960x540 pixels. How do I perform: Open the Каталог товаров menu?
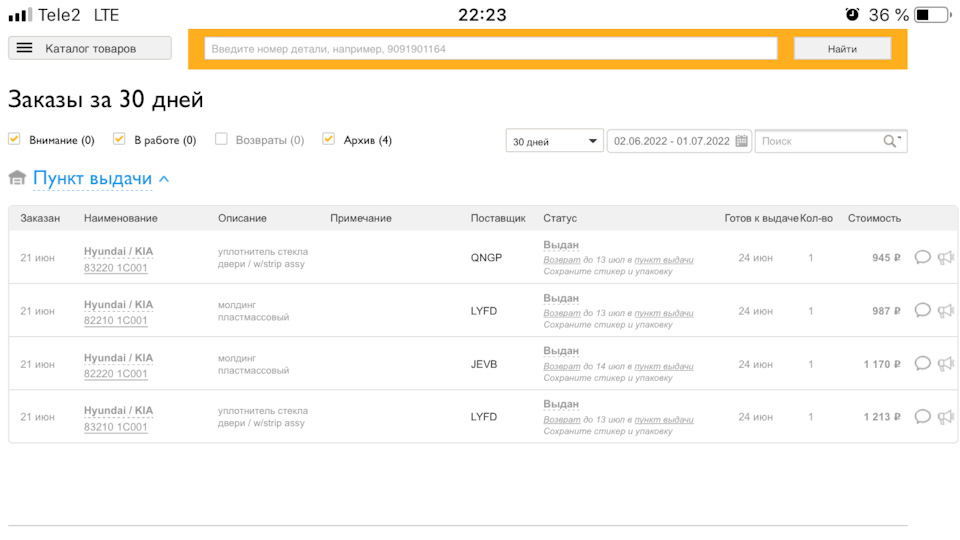tap(90, 48)
